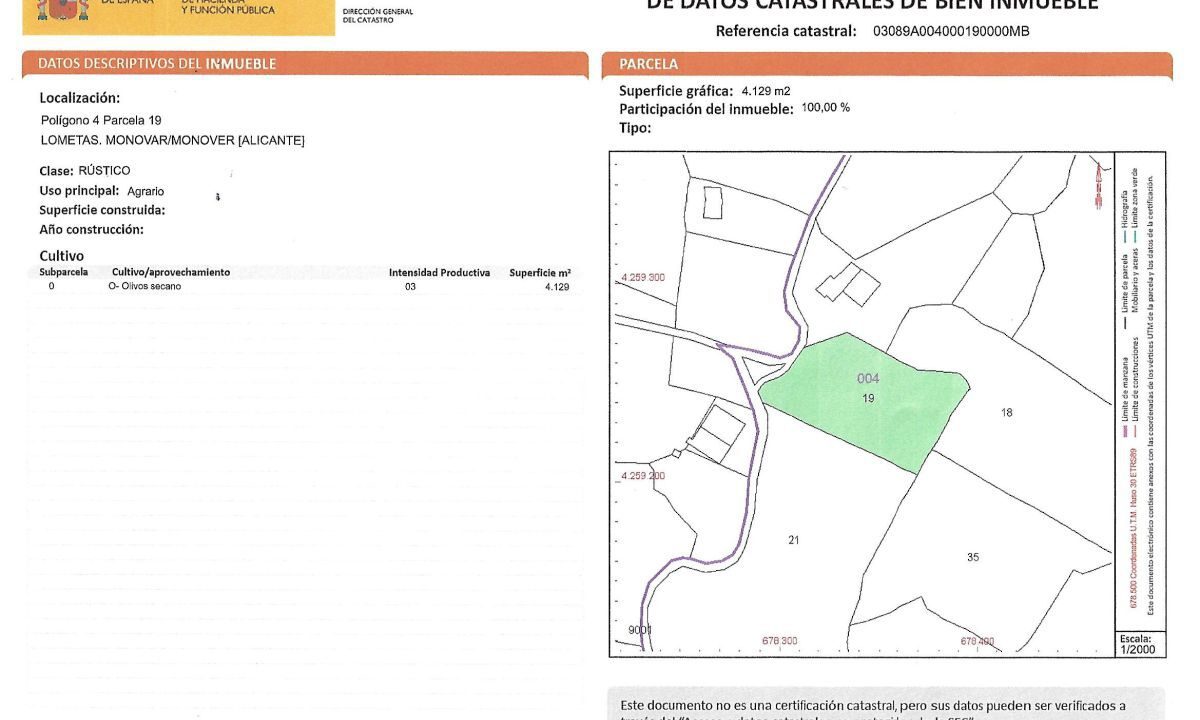This screenshot has width=1200, height=720.
Task: Click parcel number 21 on the map
Action: coord(794,540)
